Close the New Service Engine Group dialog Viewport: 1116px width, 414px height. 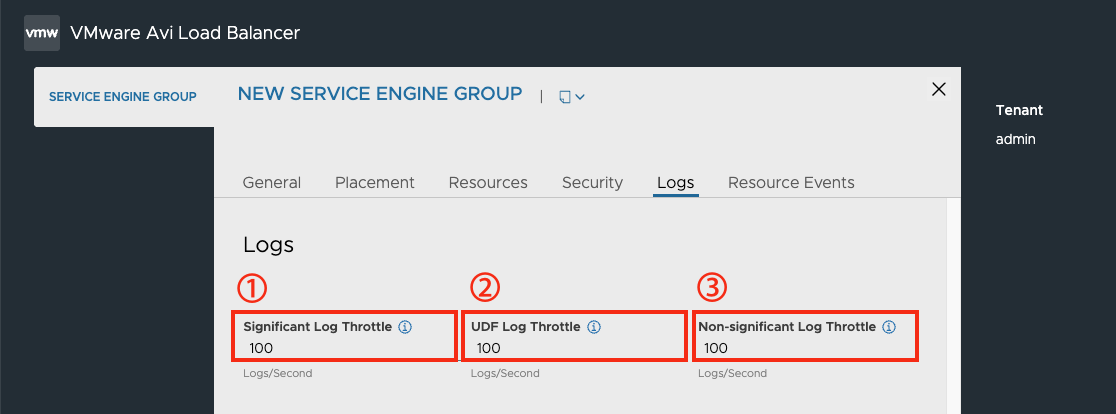[939, 89]
